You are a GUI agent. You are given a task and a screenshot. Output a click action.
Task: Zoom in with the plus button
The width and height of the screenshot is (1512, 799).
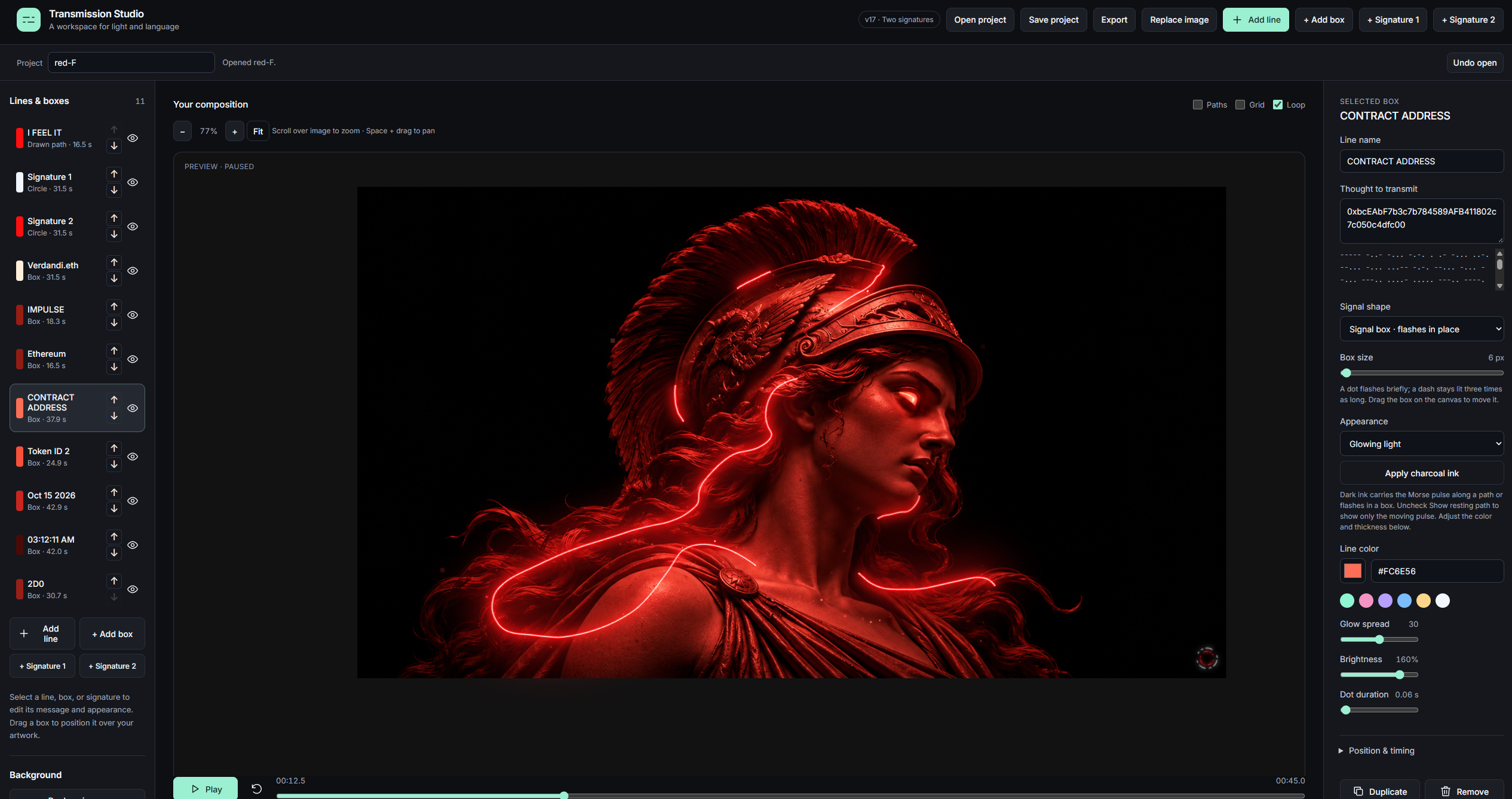[x=235, y=131]
